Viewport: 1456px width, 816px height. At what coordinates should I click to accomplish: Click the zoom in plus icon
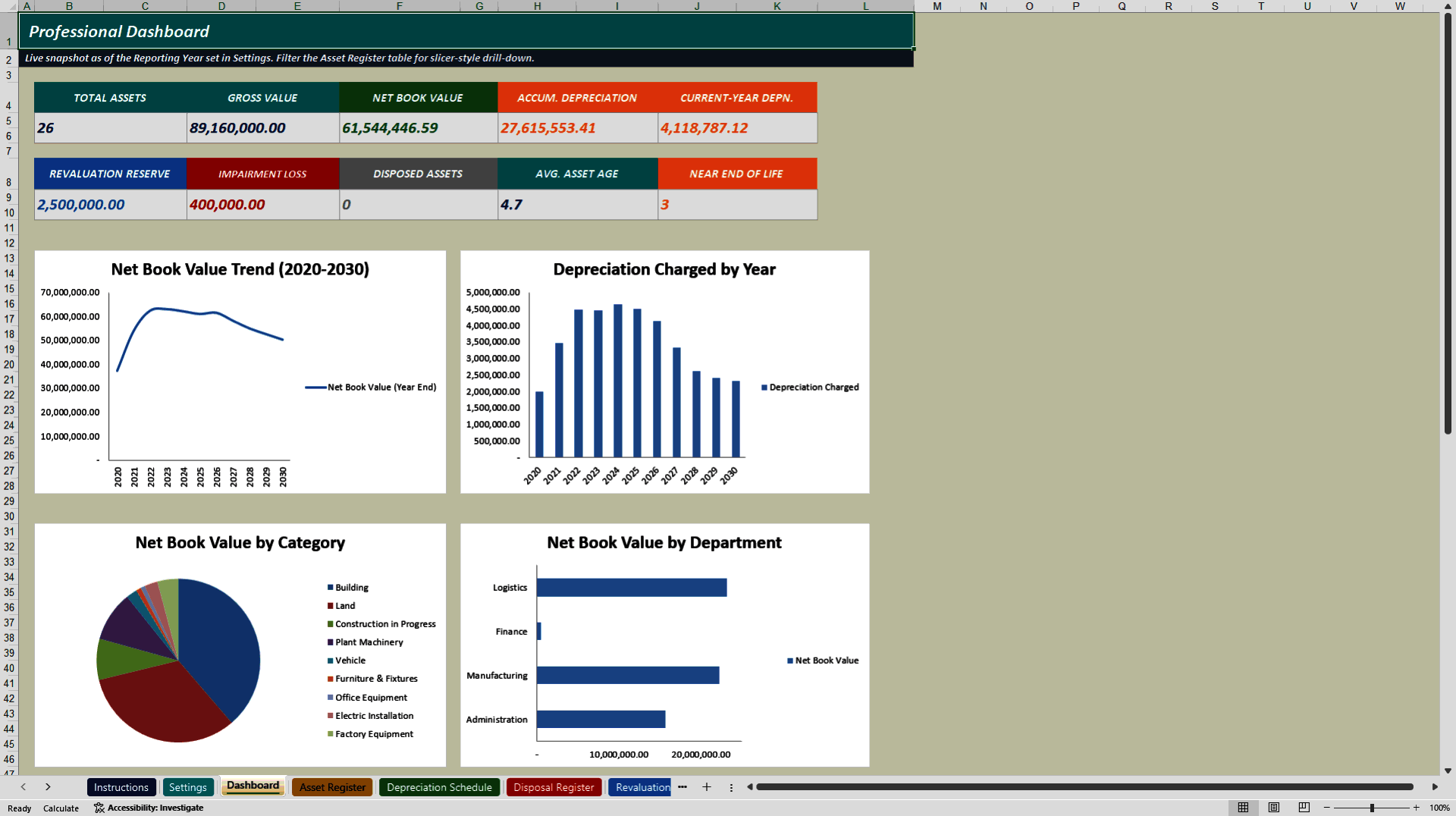[x=1416, y=808]
